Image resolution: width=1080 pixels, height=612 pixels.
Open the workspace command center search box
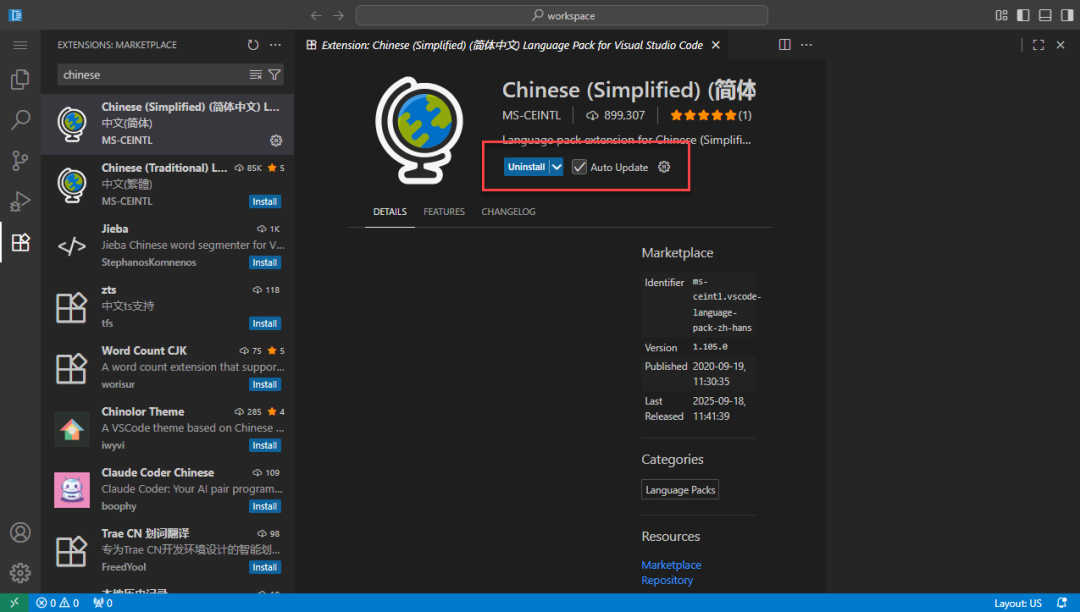pyautogui.click(x=561, y=15)
